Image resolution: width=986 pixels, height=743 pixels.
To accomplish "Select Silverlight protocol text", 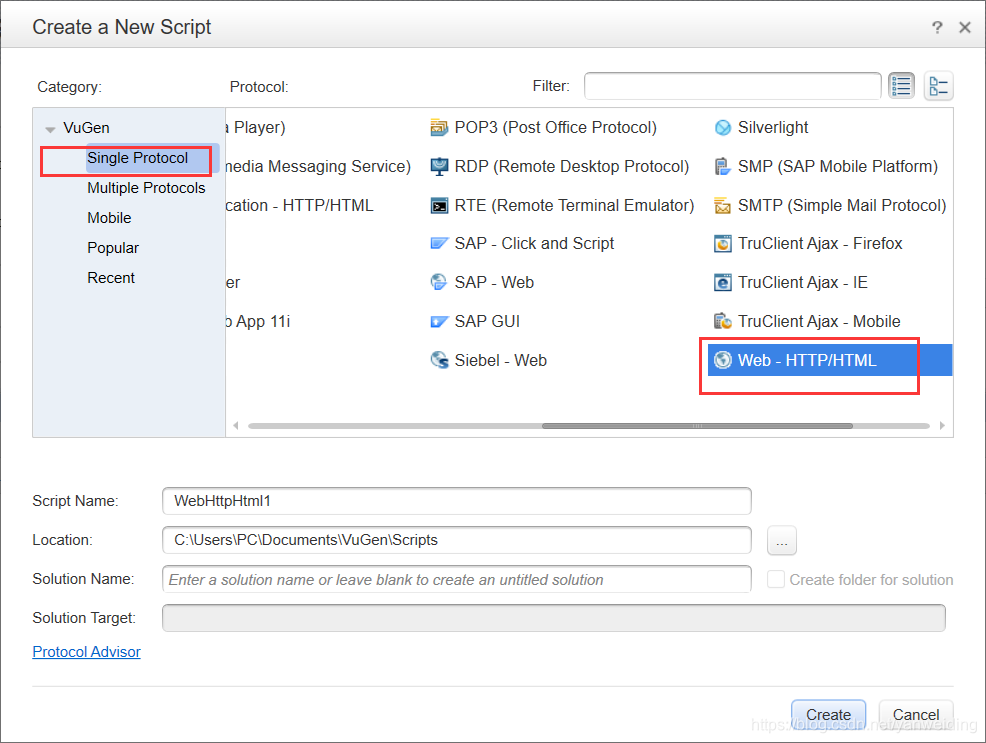I will (773, 128).
